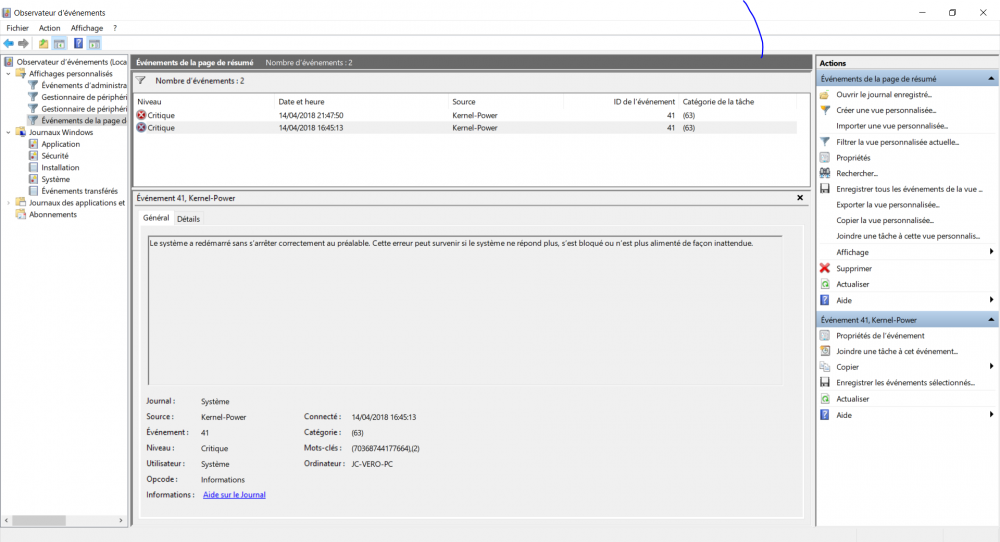This screenshot has height=542, width=1000.
Task: Open the Action menu
Action: tap(49, 28)
